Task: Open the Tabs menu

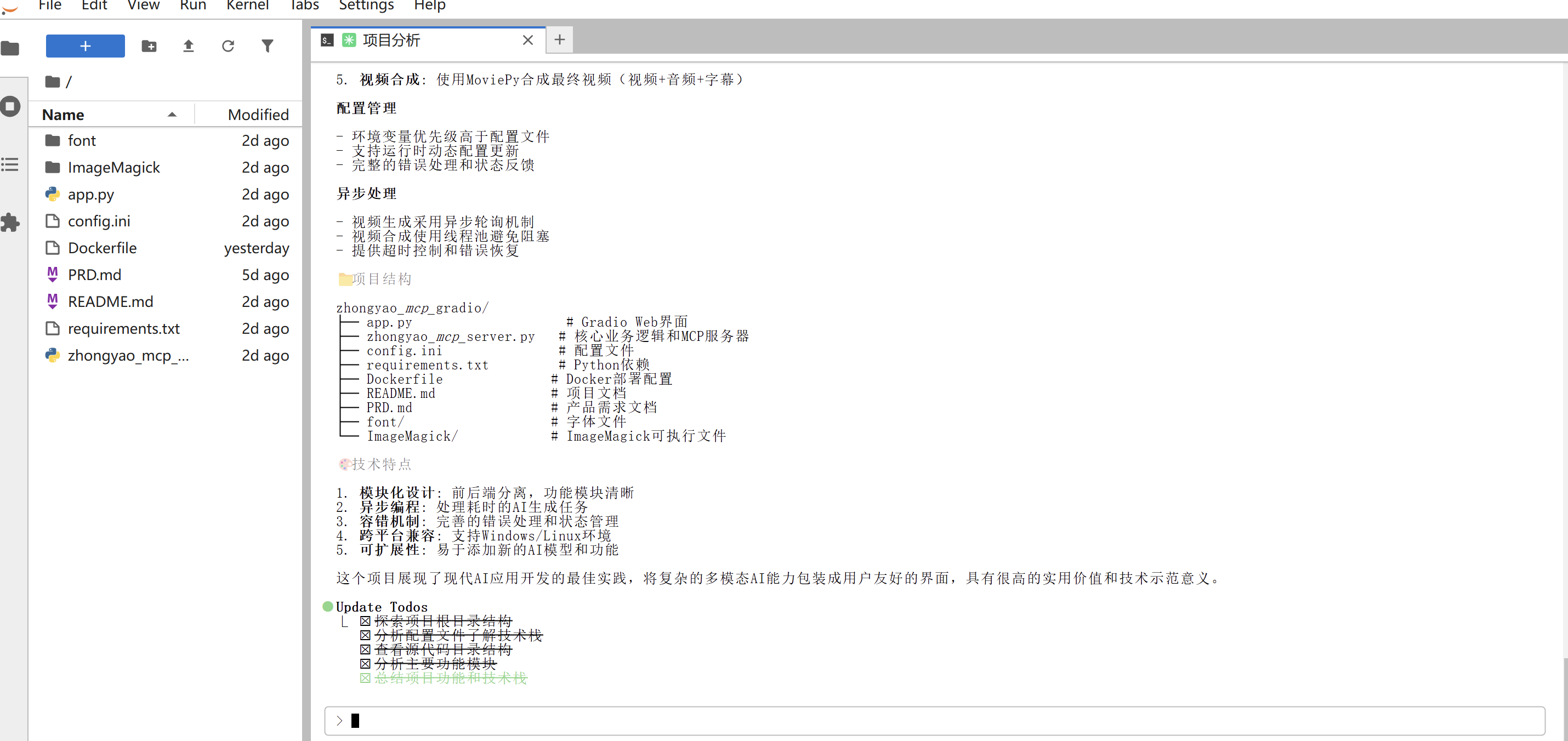Action: pos(304,5)
